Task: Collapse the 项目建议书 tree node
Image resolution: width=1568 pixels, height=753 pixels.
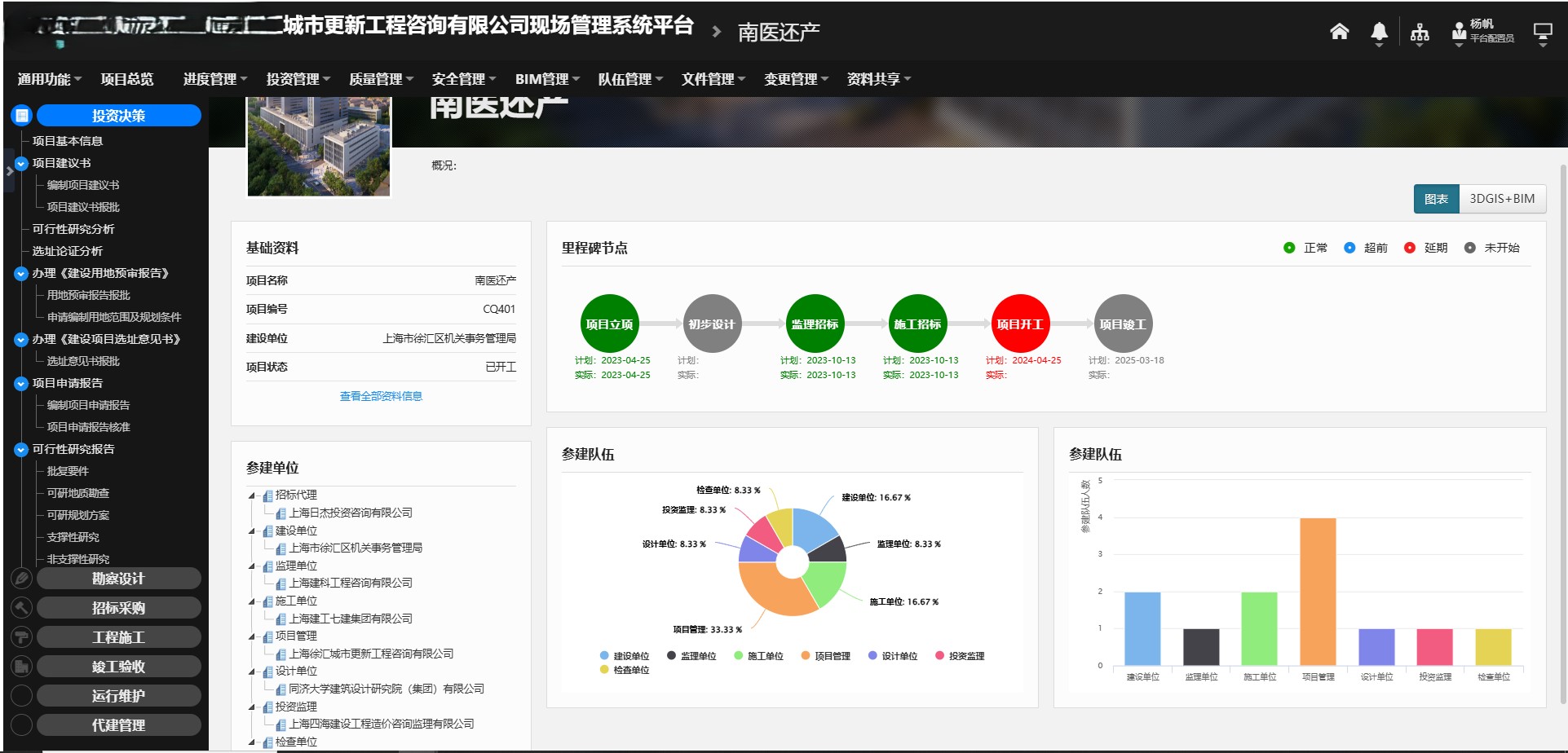Action: pos(21,163)
